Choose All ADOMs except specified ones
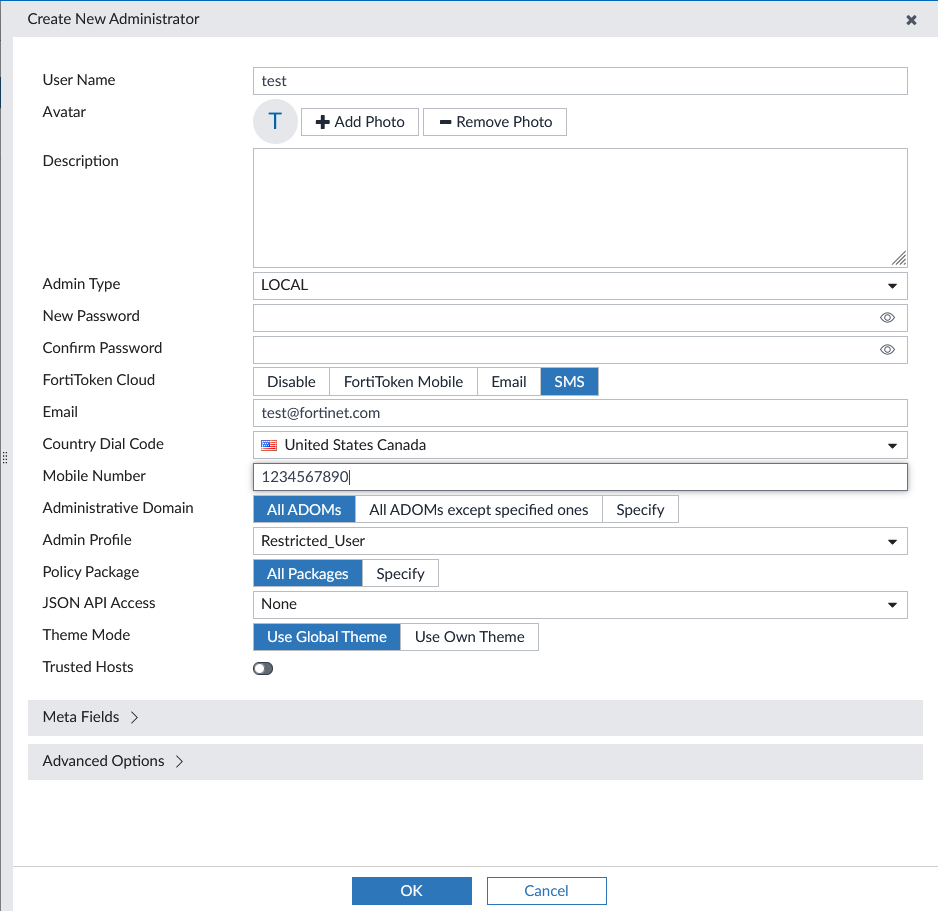Viewport: 938px width, 911px height. click(479, 510)
